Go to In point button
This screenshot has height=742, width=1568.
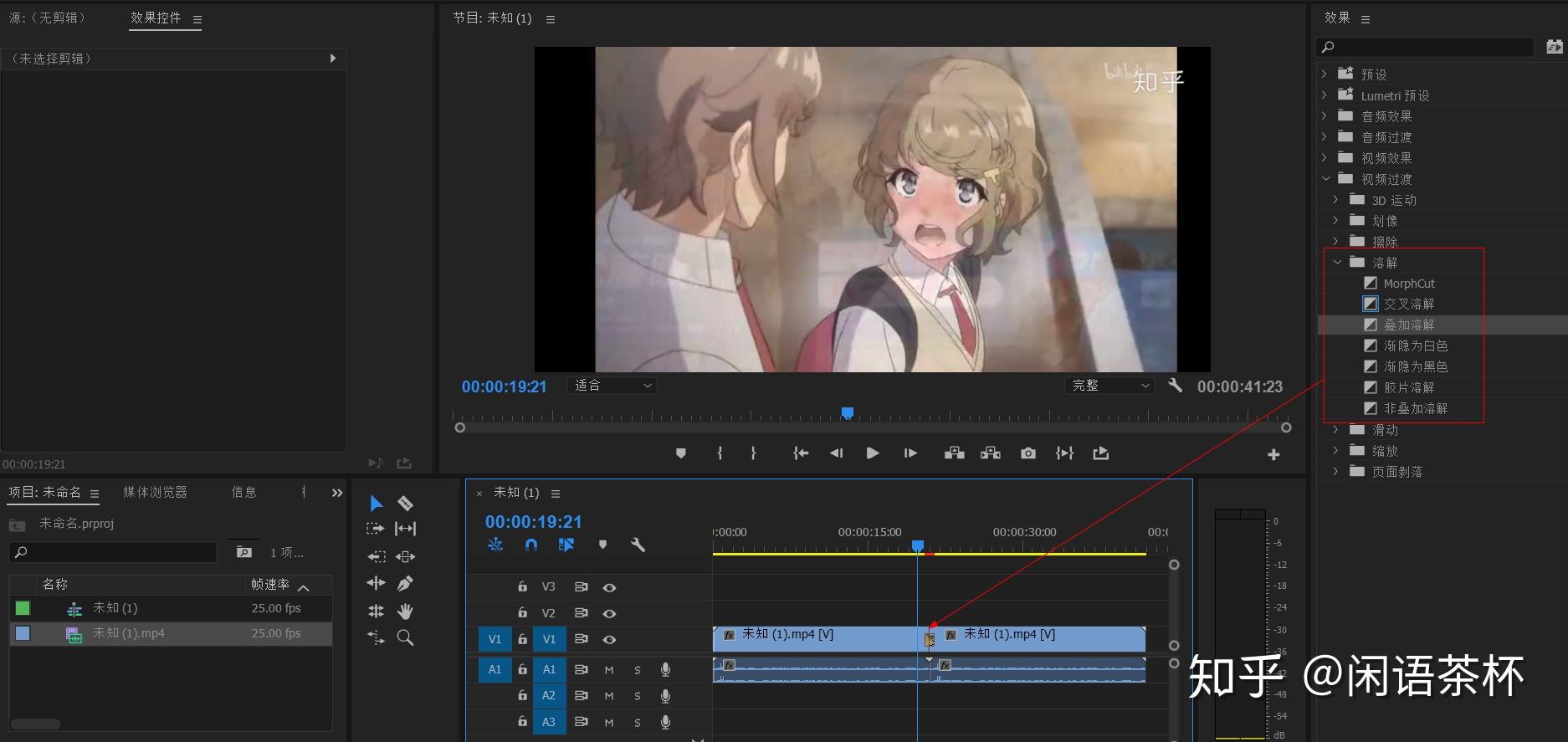click(x=801, y=453)
